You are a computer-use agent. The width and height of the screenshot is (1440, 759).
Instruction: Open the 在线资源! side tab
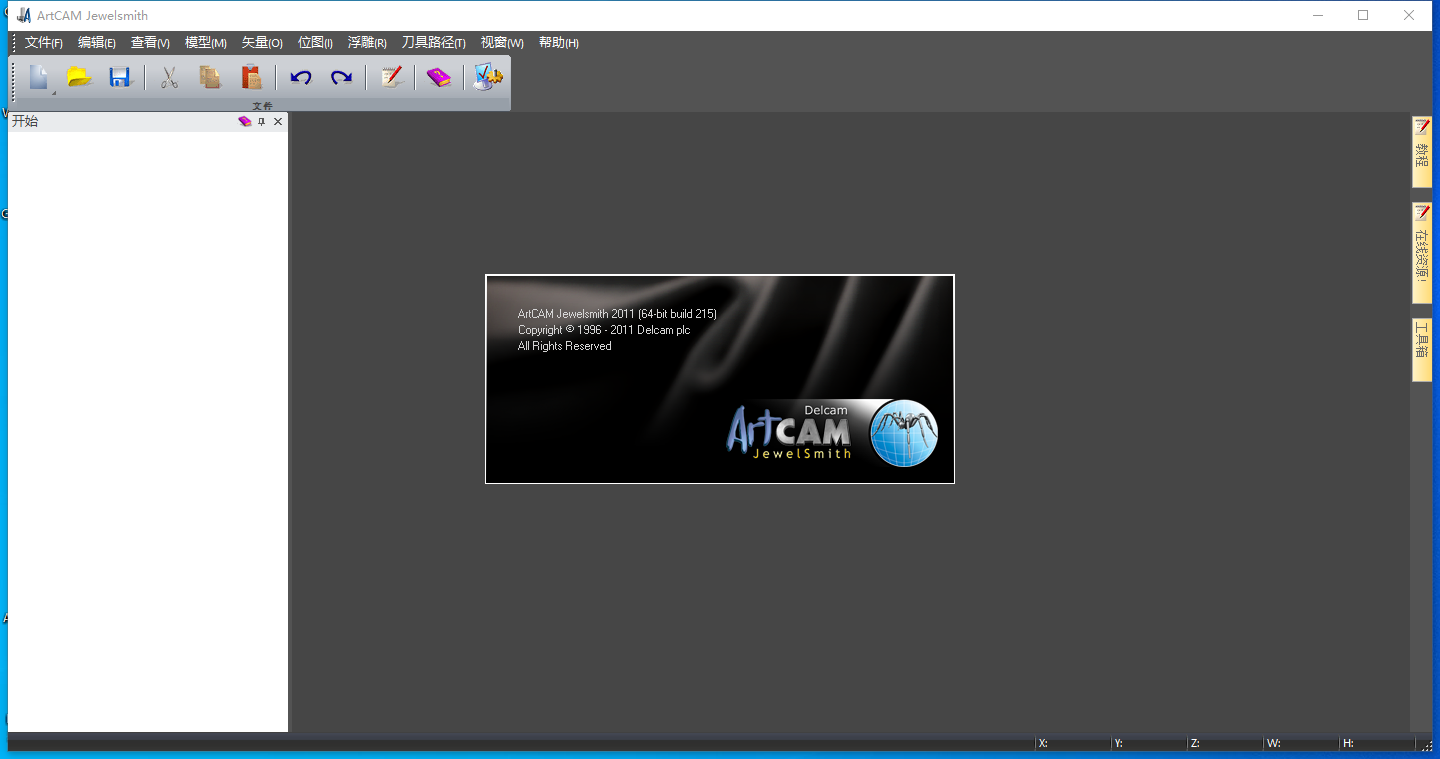(x=1422, y=253)
